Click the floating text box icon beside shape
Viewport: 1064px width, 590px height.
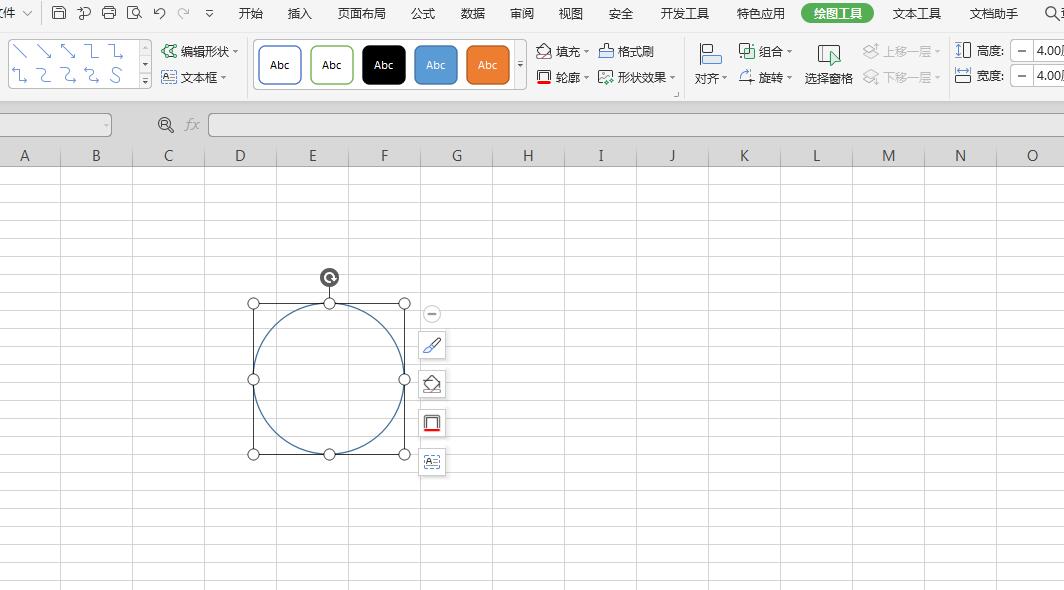(x=432, y=462)
